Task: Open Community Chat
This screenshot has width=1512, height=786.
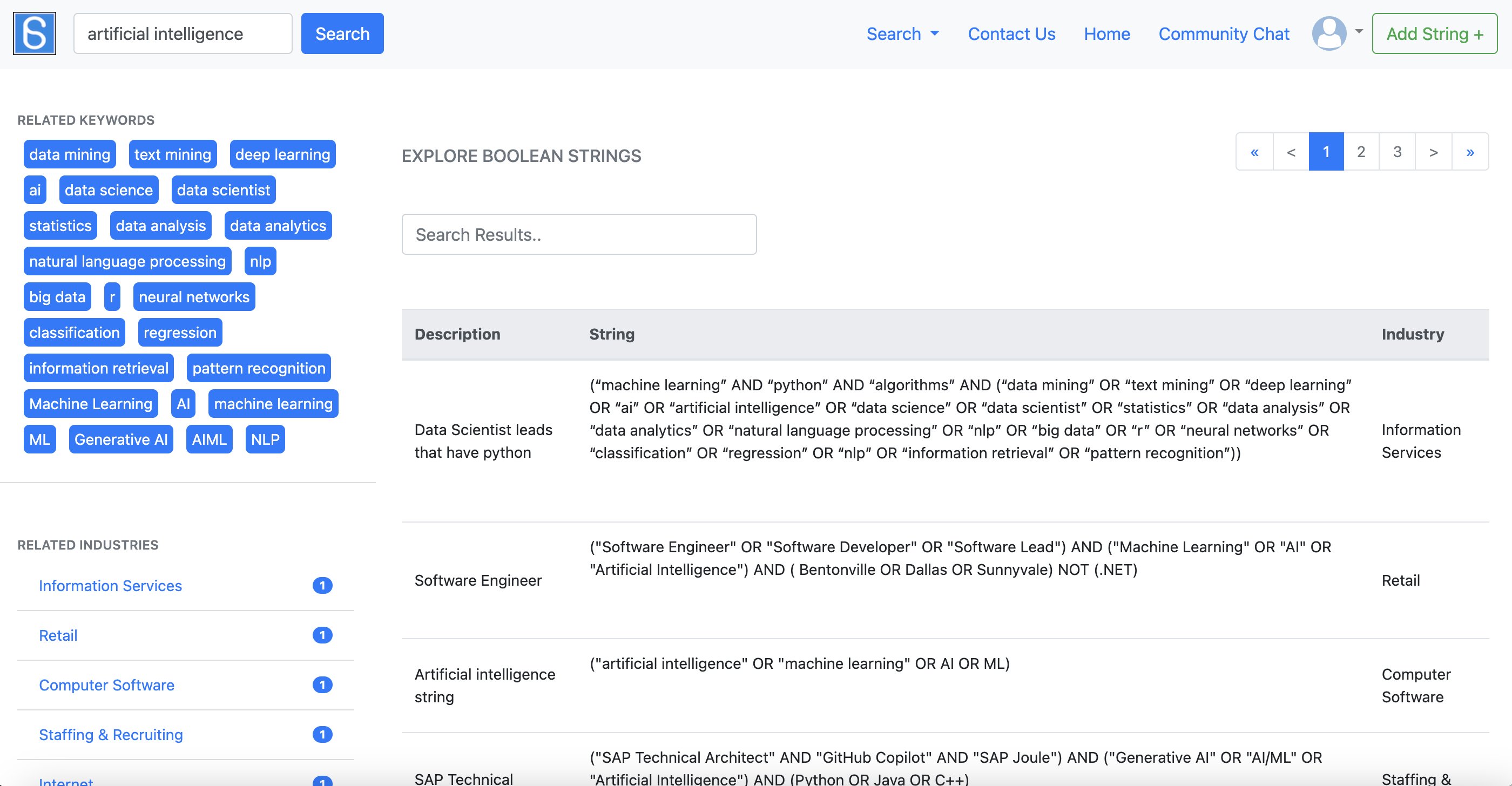Action: click(1224, 34)
